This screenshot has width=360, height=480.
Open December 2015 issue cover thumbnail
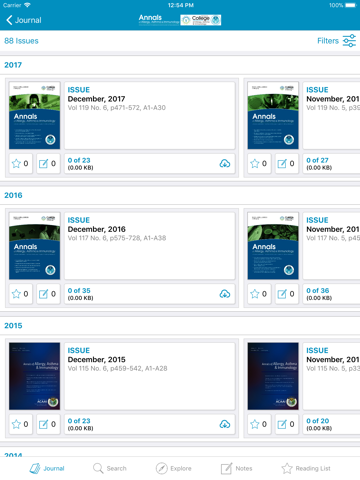pos(35,376)
